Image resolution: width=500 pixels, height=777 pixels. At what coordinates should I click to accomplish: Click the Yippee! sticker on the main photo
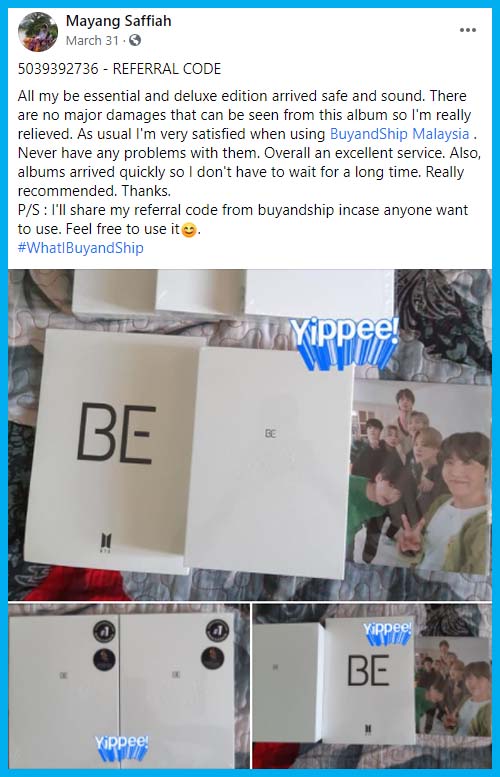click(344, 343)
